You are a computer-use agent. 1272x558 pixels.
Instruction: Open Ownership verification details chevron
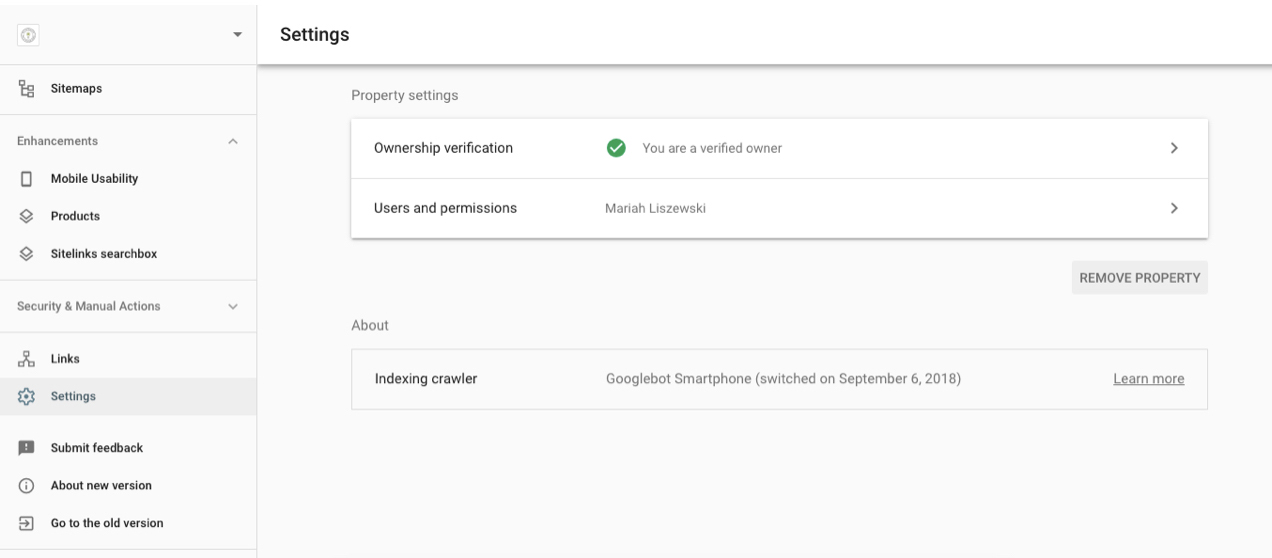point(1174,148)
